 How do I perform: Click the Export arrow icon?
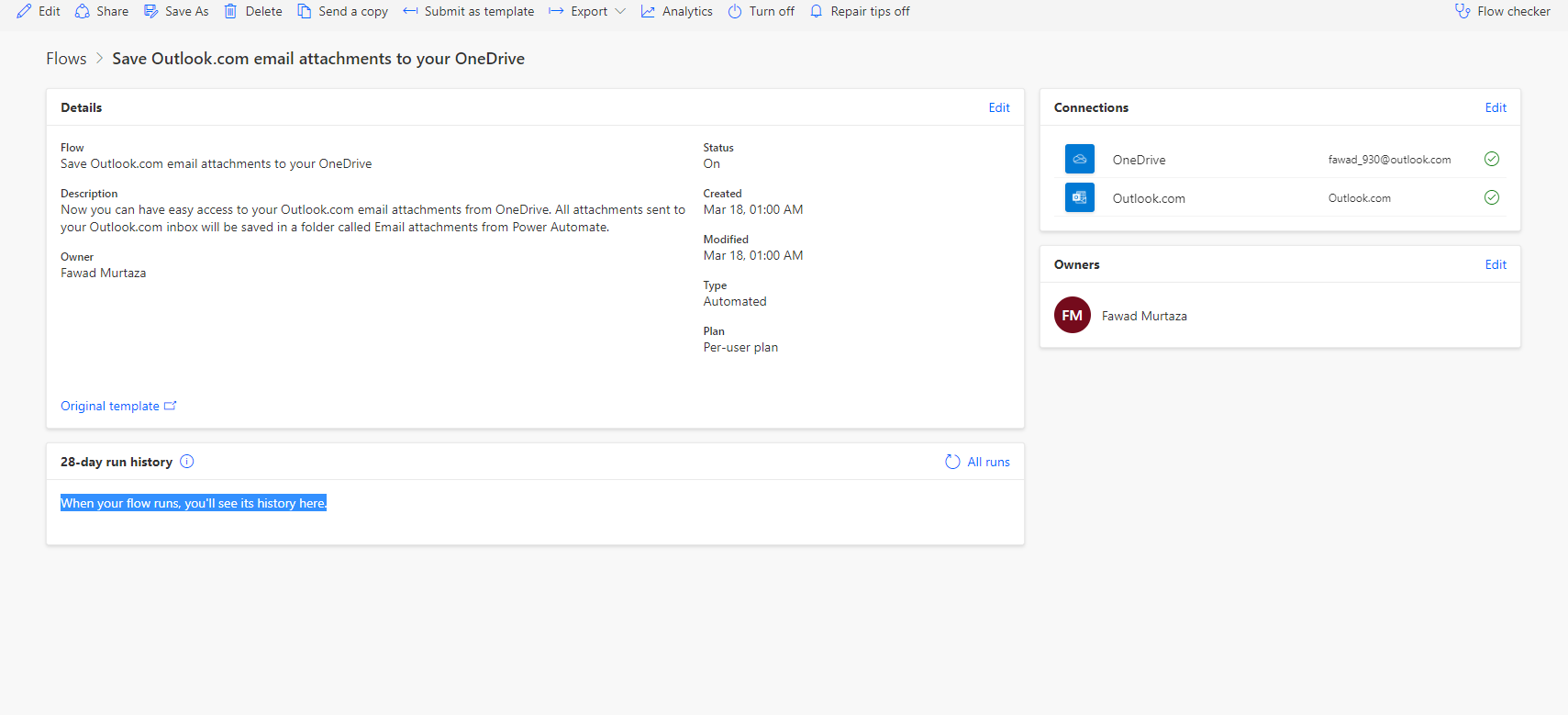(x=556, y=11)
